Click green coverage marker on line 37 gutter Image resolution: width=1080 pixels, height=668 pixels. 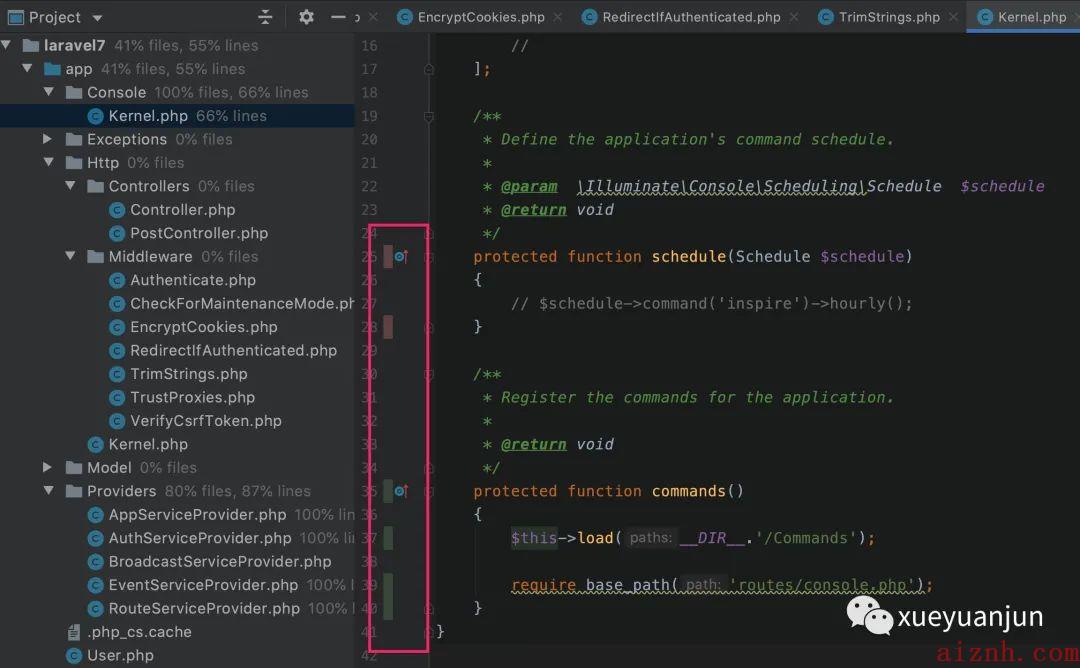pos(388,538)
